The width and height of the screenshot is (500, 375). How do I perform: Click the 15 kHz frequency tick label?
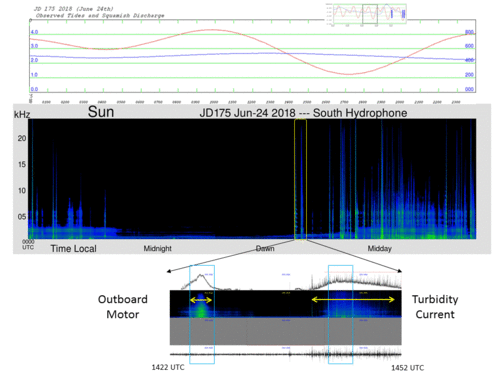click(x=22, y=164)
